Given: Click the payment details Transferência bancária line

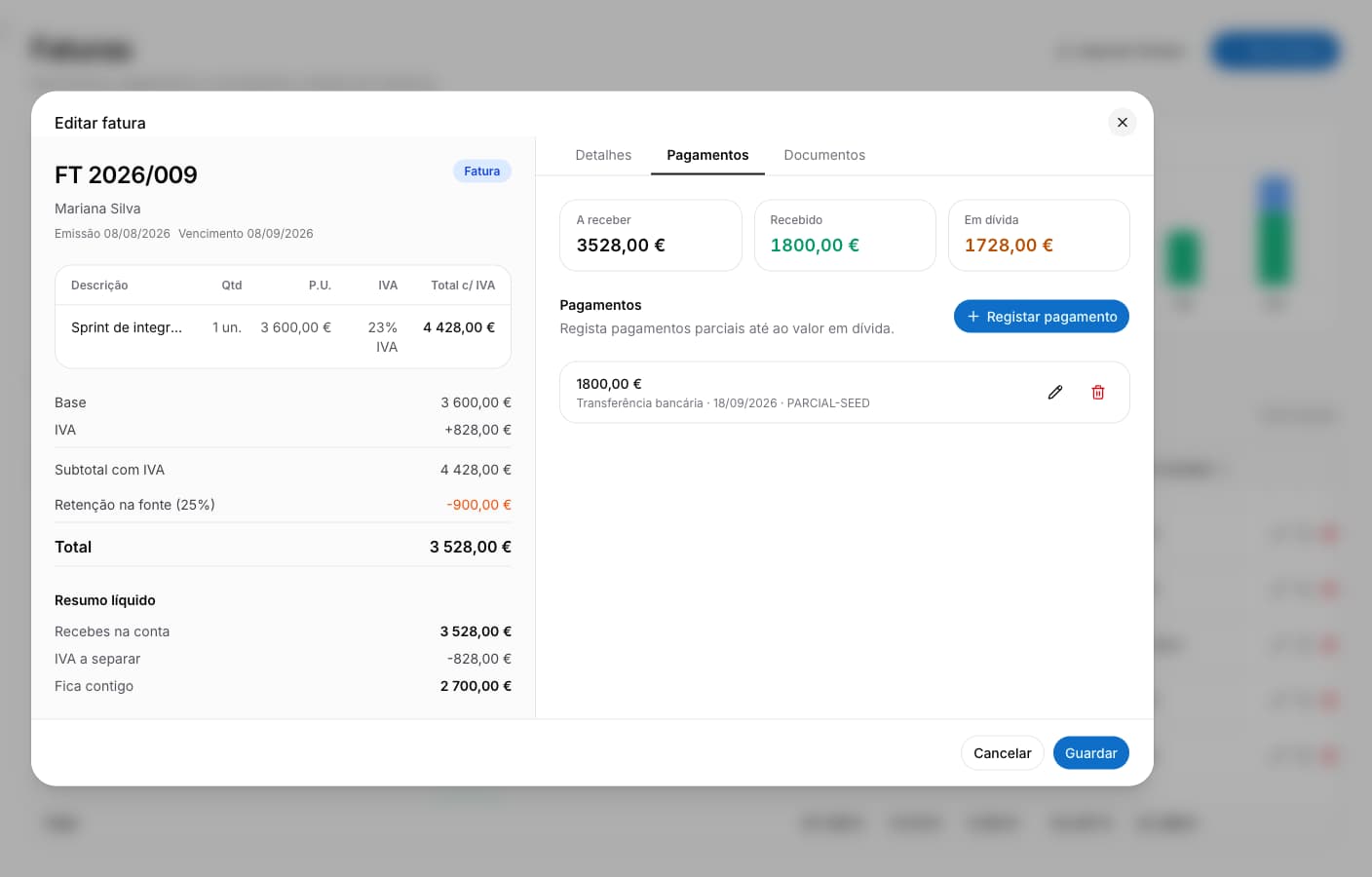Looking at the screenshot, I should click(x=723, y=403).
